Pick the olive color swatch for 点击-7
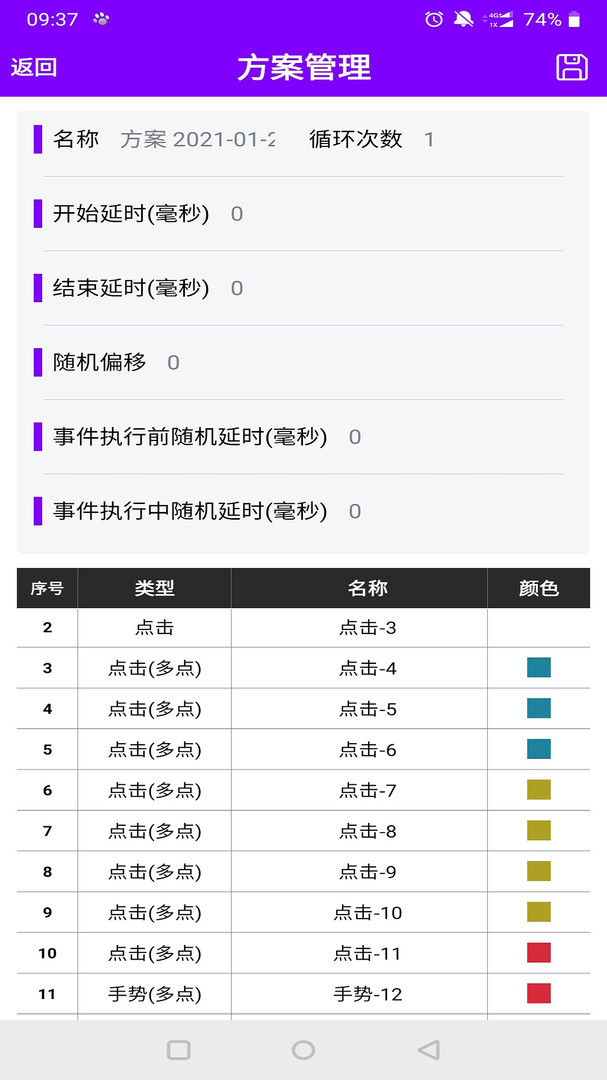The height and width of the screenshot is (1080, 607). 539,790
